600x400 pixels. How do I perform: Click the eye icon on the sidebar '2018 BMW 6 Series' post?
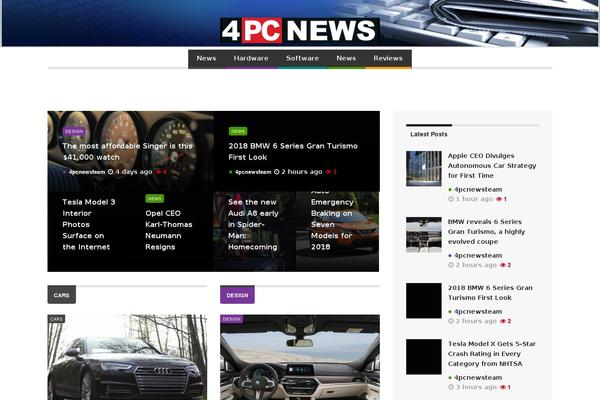[x=503, y=321]
